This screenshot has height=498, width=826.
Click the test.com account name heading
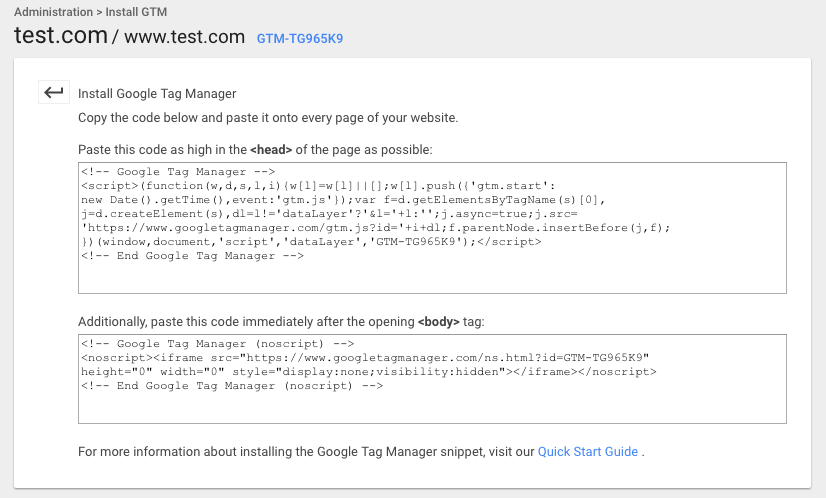tap(61, 35)
